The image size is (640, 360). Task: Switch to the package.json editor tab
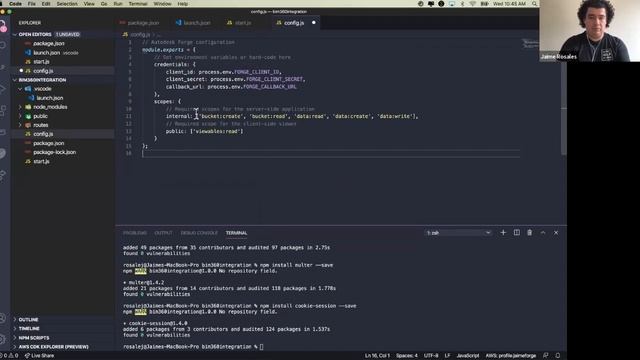140,23
